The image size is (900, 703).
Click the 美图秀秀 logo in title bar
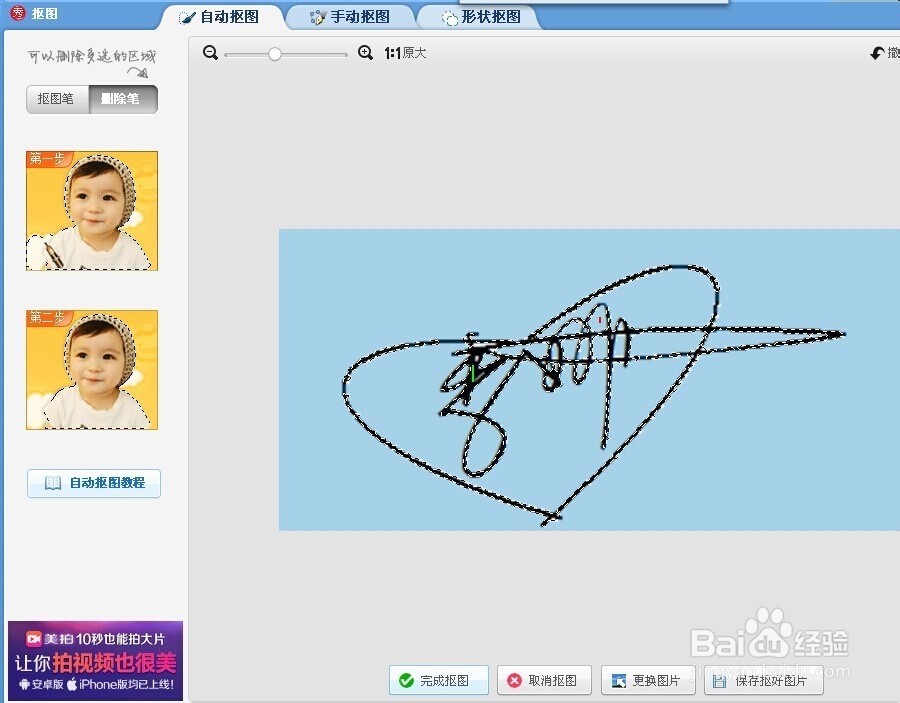click(x=18, y=13)
